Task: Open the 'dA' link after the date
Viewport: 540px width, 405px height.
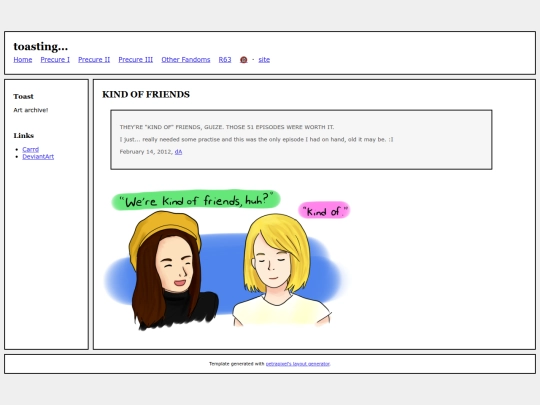Action: 178,152
